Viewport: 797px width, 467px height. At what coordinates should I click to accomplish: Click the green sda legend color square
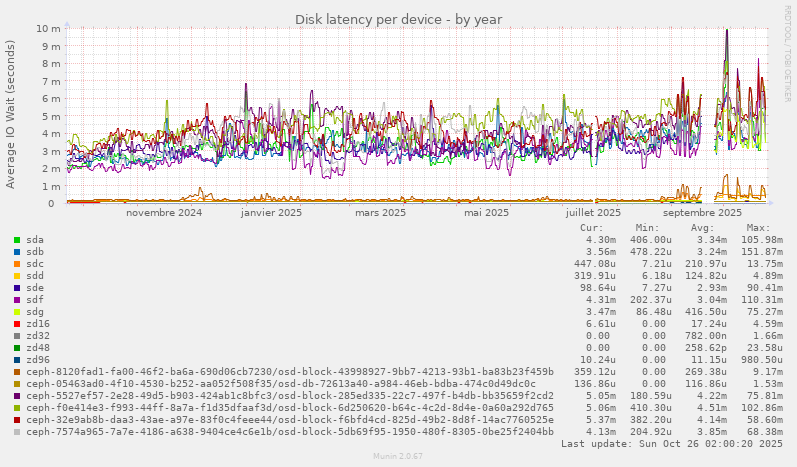tap(17, 240)
